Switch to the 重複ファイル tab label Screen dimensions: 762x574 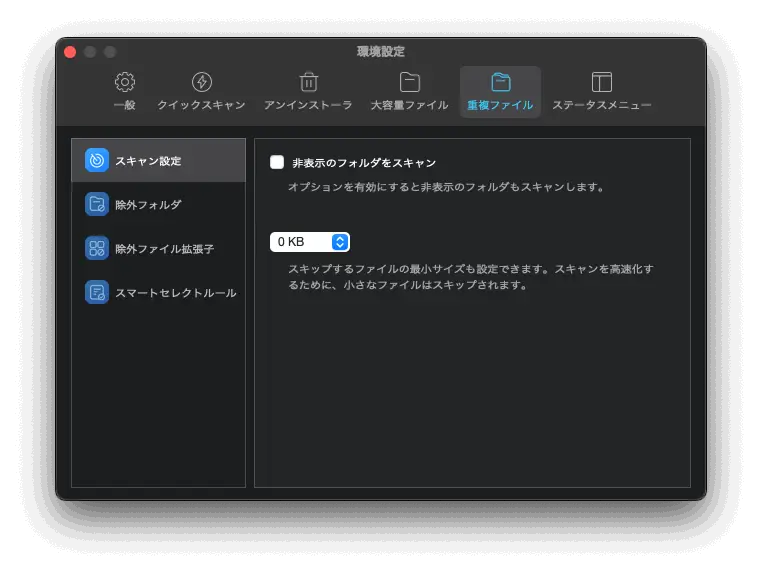click(500, 105)
